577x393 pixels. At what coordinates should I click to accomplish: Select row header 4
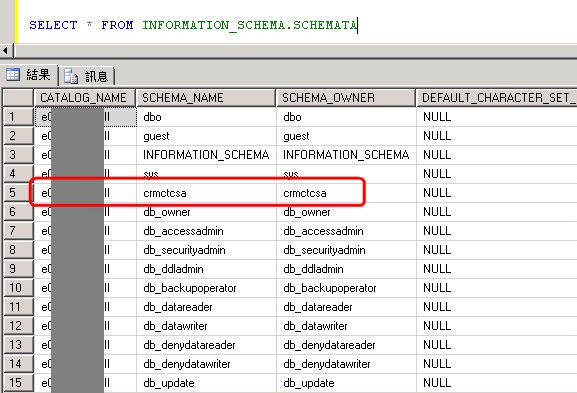pyautogui.click(x=18, y=174)
